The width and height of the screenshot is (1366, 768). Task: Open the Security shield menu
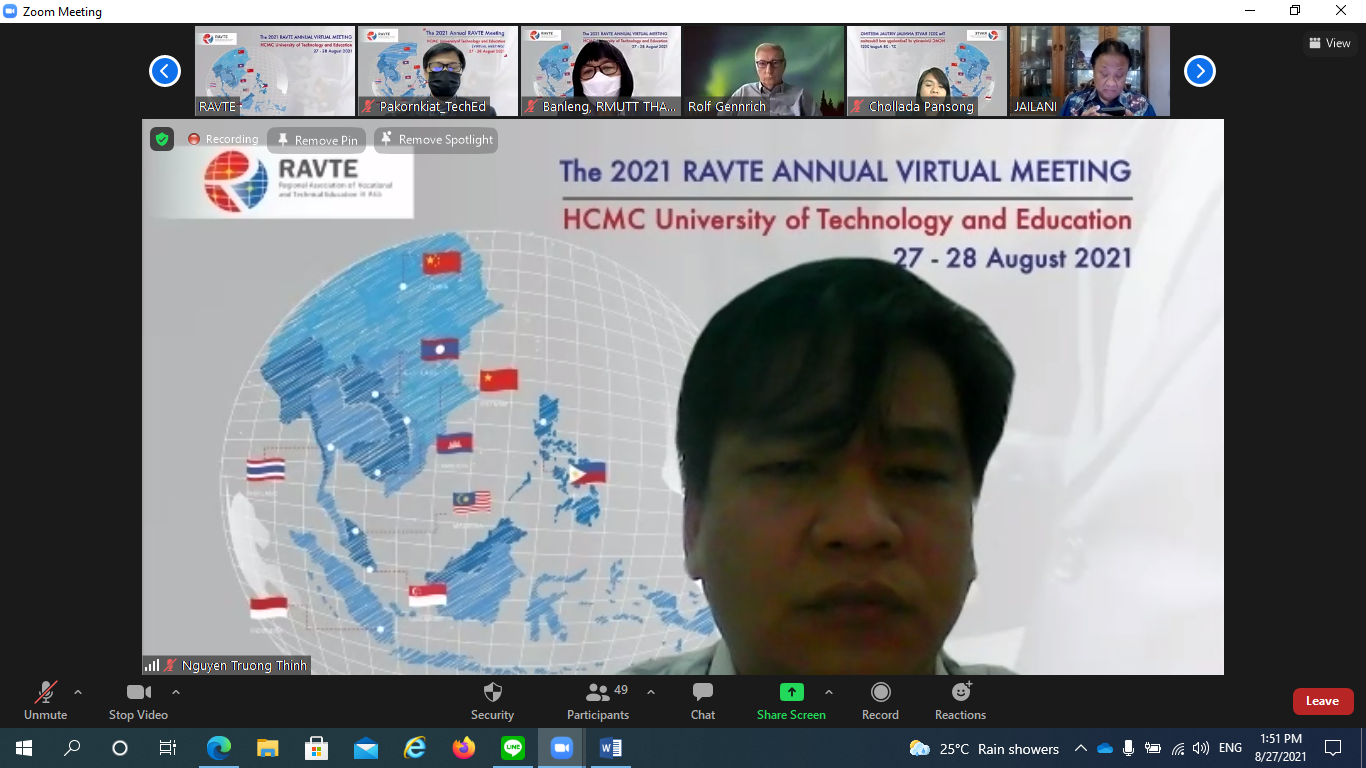coord(492,701)
